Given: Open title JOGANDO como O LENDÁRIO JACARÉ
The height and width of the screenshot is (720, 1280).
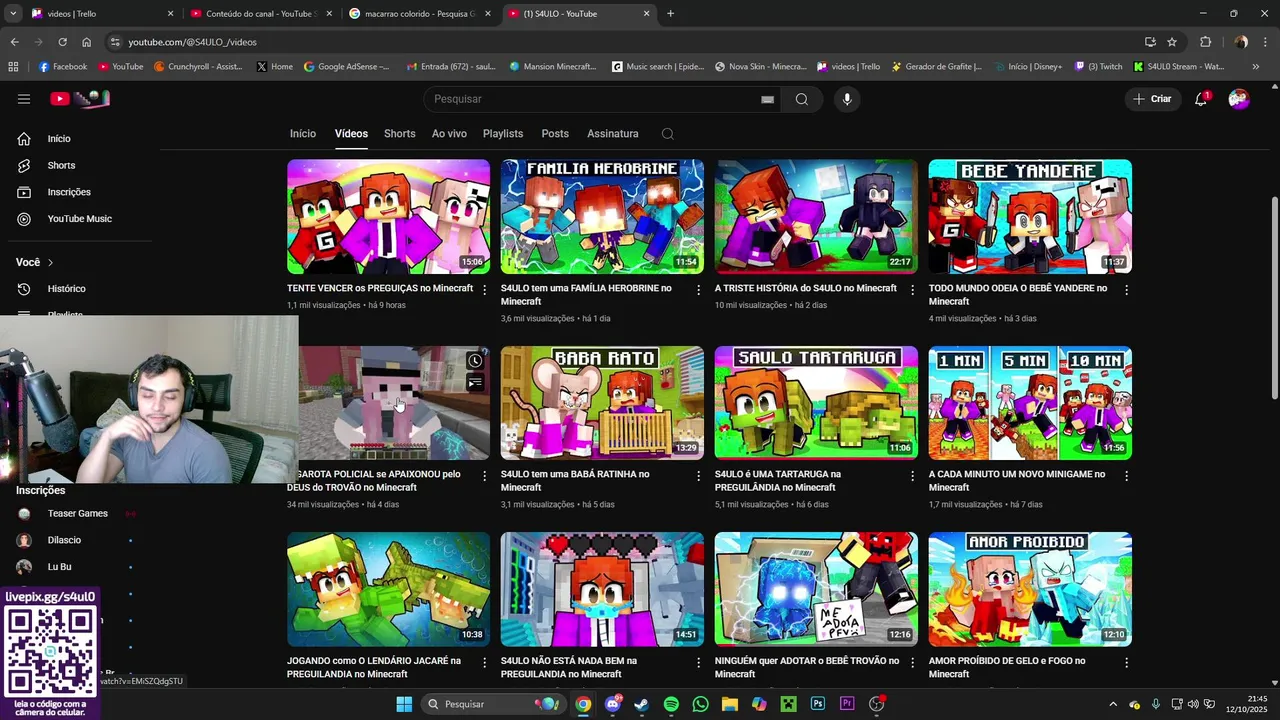Looking at the screenshot, I should 374,668.
